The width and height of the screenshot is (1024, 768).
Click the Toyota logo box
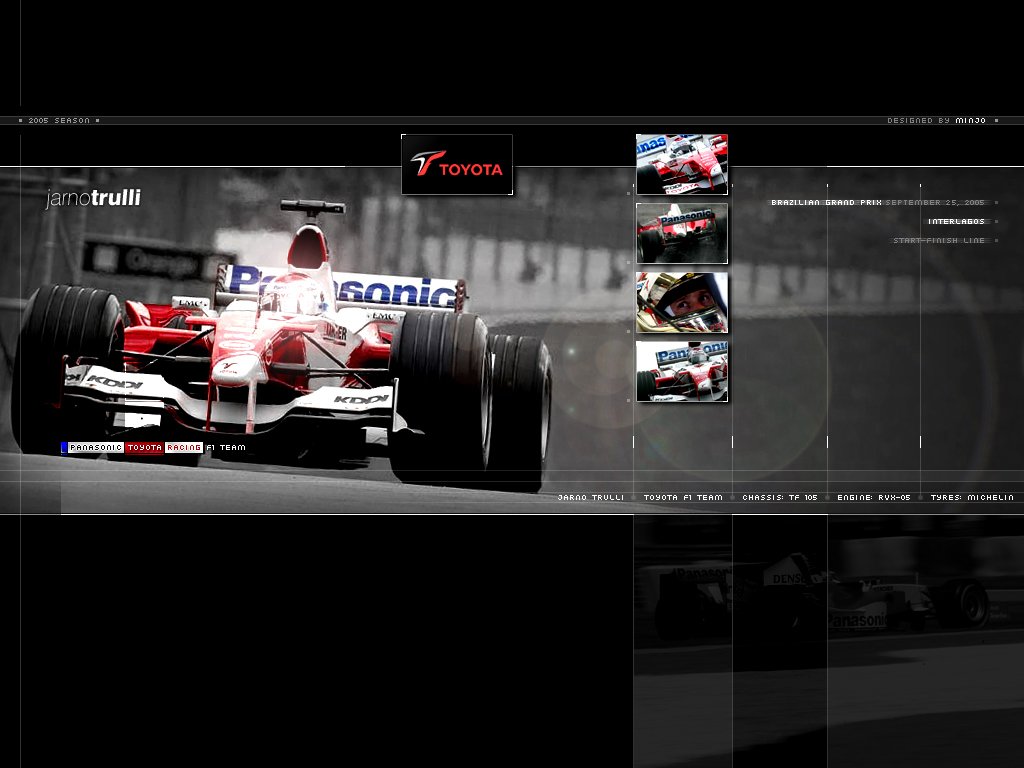coord(456,165)
